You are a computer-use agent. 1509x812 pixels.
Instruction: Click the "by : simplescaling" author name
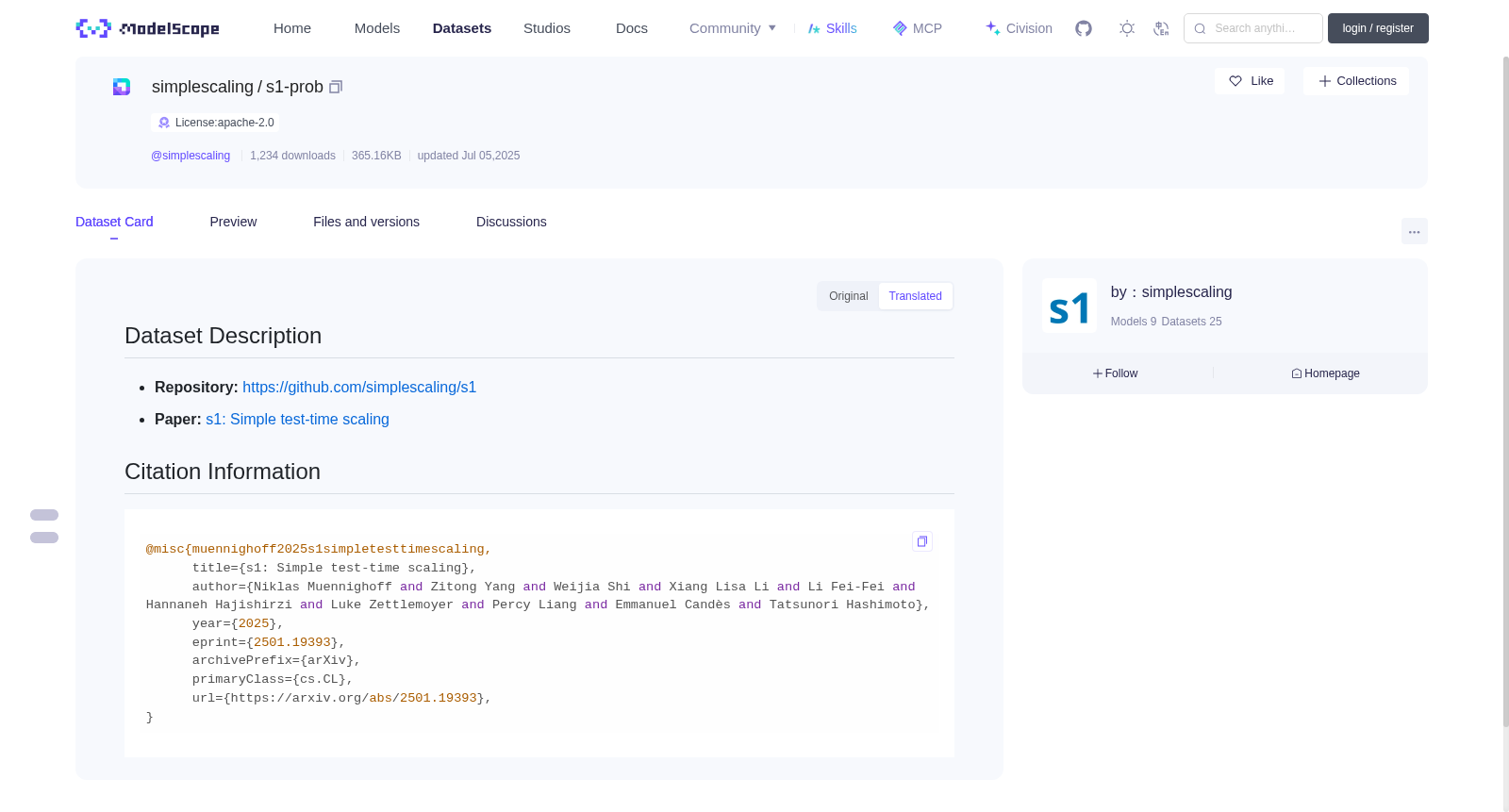[x=1171, y=292]
